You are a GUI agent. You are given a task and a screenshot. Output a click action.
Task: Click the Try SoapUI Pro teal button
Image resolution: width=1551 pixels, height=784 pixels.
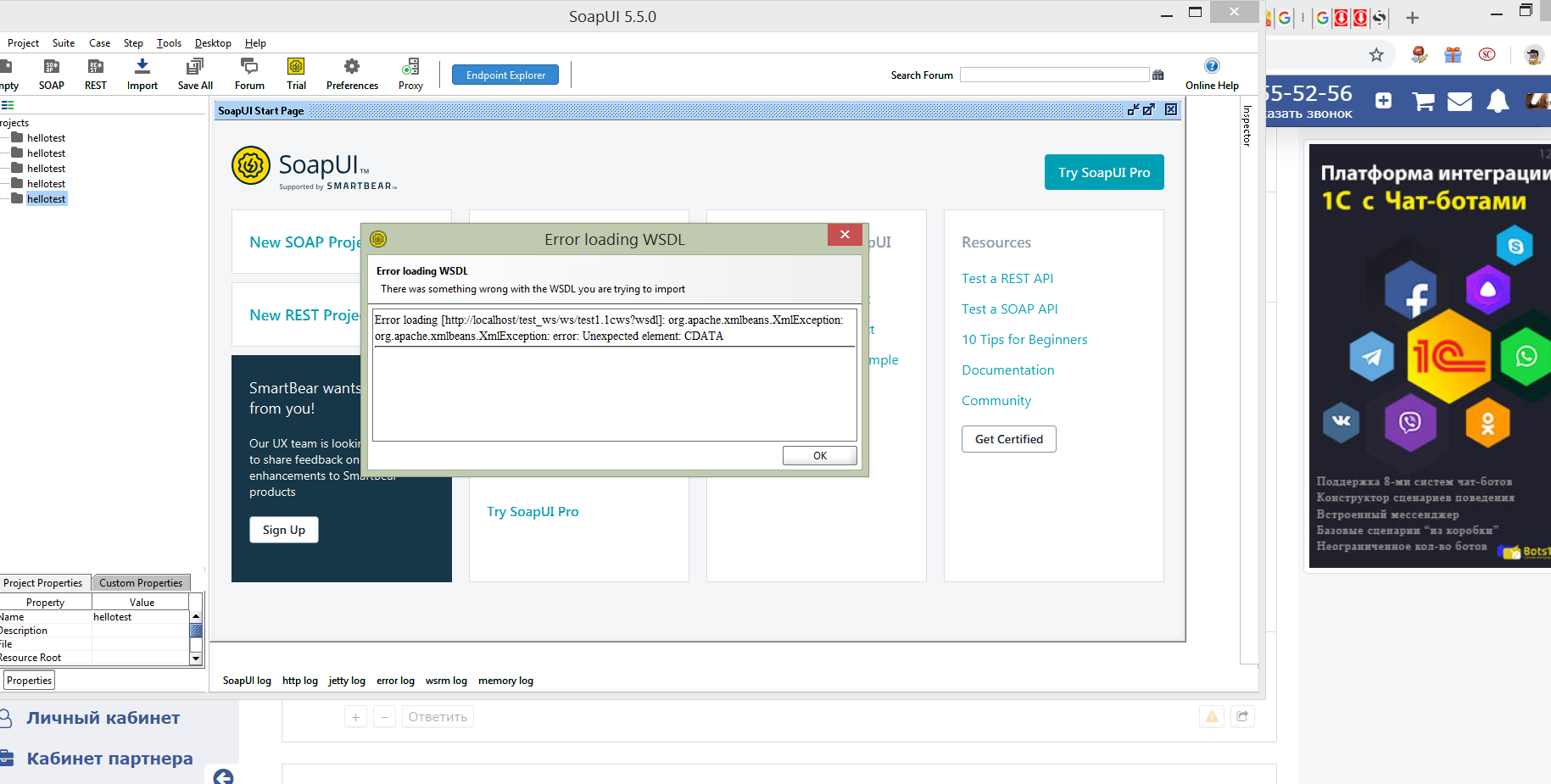[x=1104, y=172]
